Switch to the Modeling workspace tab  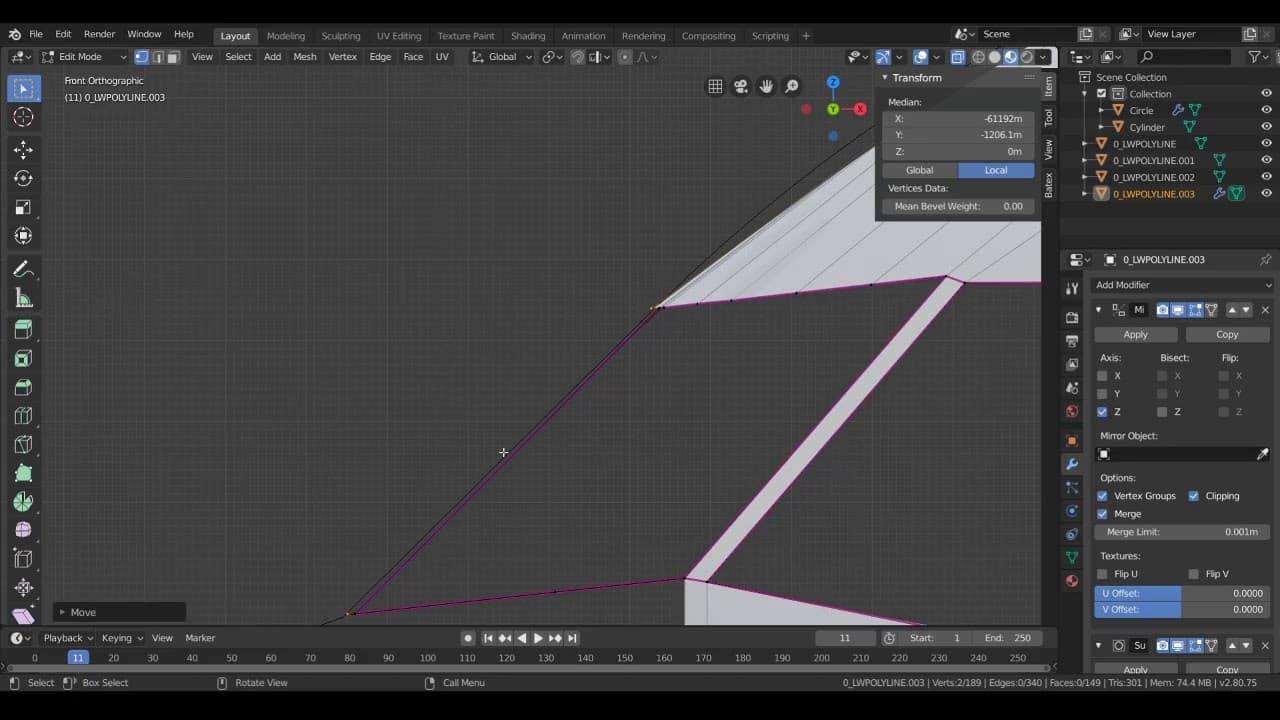(286, 36)
